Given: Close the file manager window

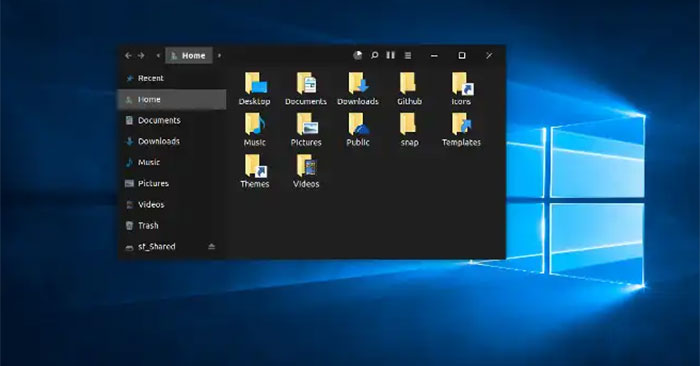Looking at the screenshot, I should pyautogui.click(x=489, y=55).
